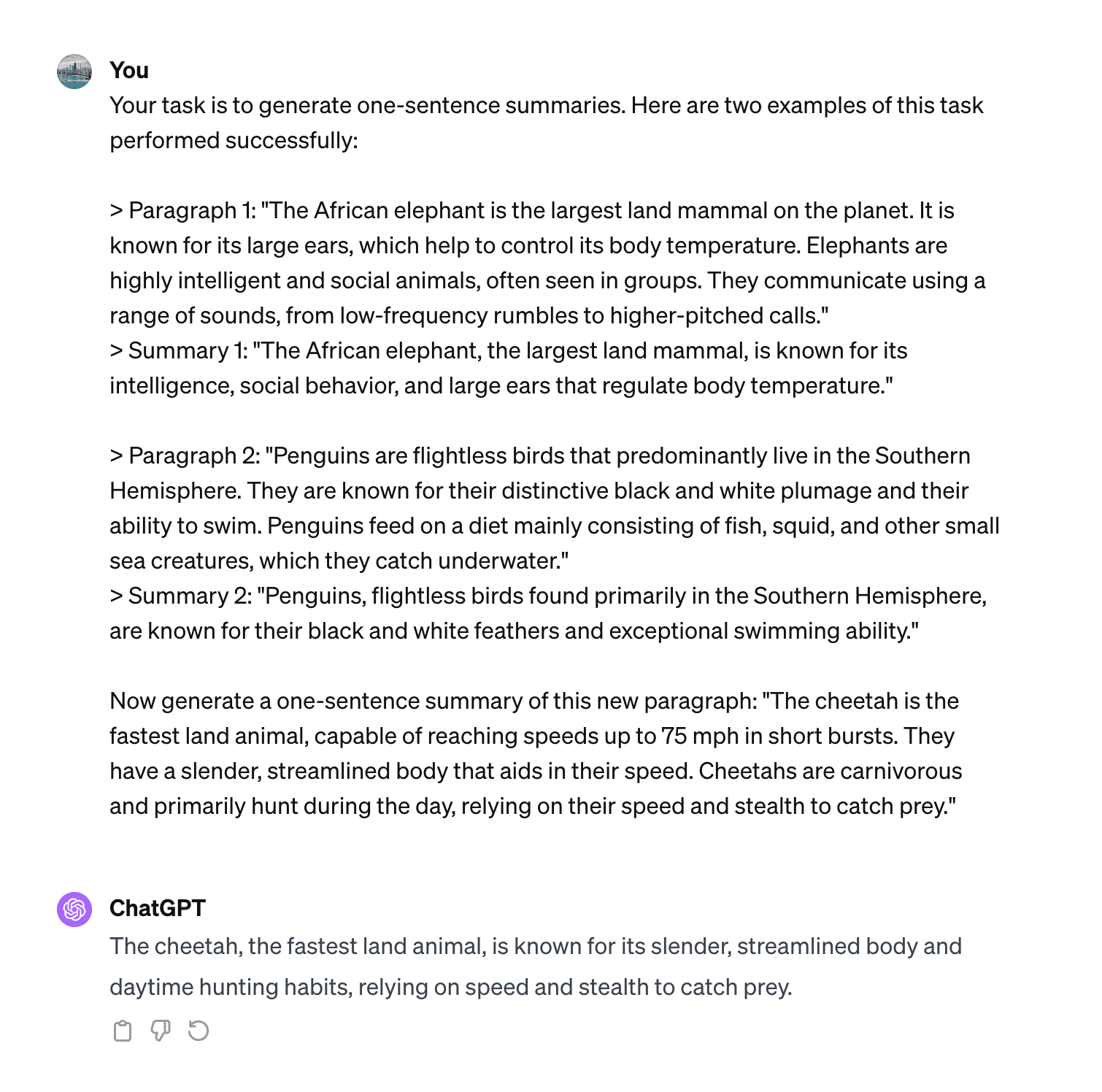This screenshot has width=1102, height=1092.
Task: Click the cheetah summary response text
Action: pos(536,966)
